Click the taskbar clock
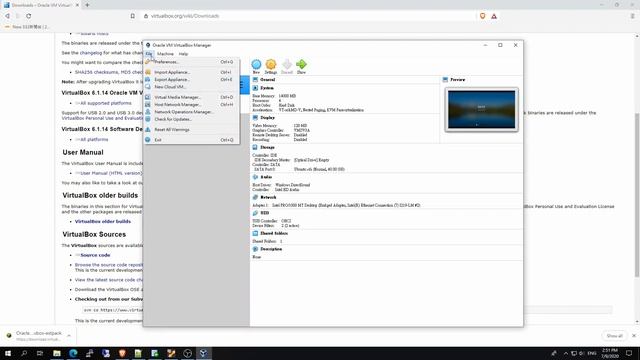This screenshot has width=640, height=360. (x=609, y=353)
